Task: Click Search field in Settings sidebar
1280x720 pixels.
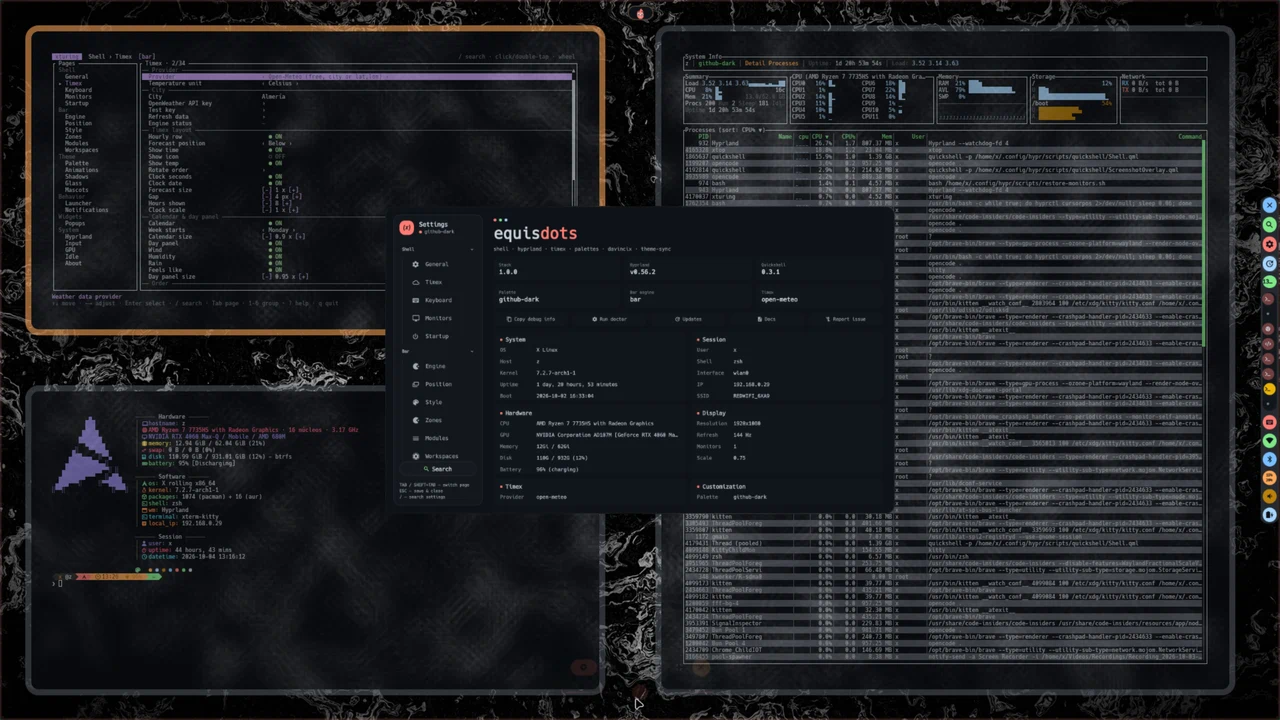Action: tap(438, 469)
